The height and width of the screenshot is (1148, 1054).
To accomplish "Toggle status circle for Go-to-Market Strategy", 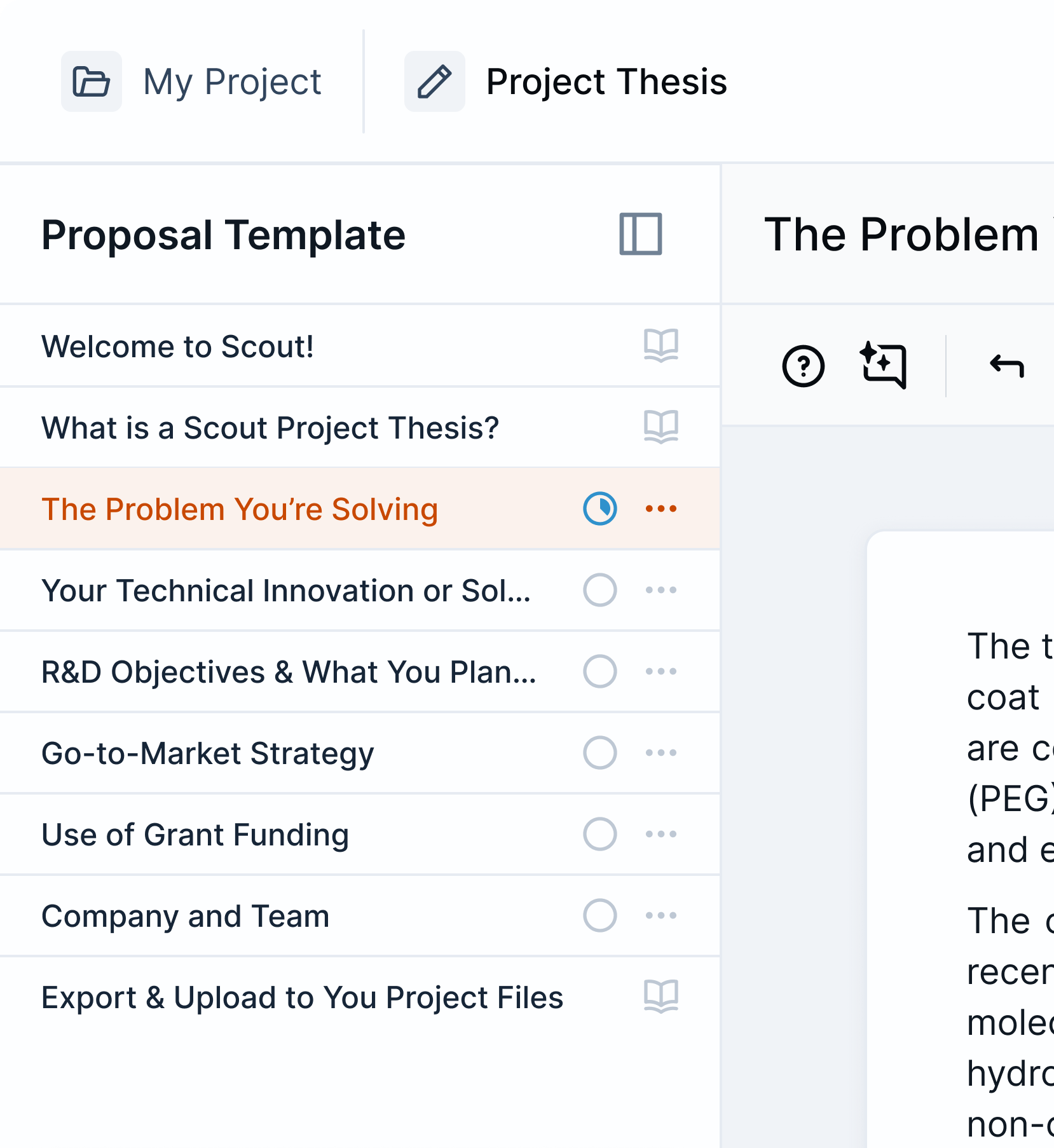I will coord(600,753).
